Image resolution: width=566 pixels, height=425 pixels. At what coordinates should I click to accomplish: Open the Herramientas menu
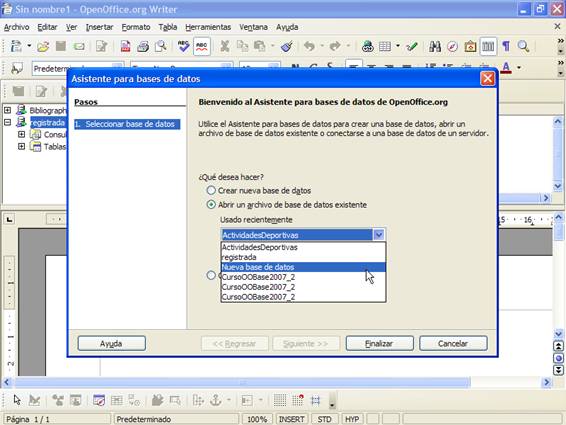(x=208, y=27)
